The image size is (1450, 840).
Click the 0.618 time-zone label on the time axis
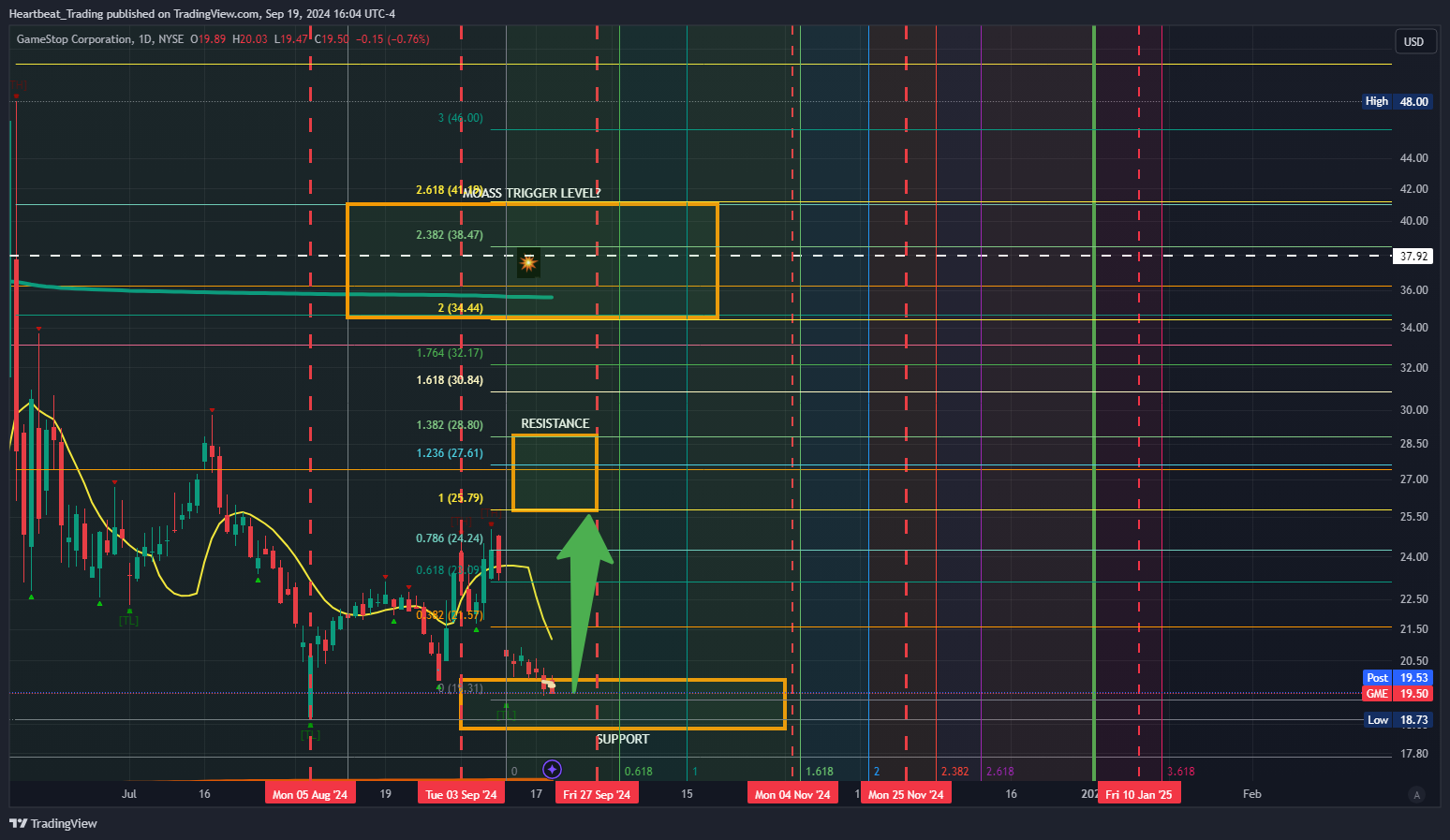point(639,772)
